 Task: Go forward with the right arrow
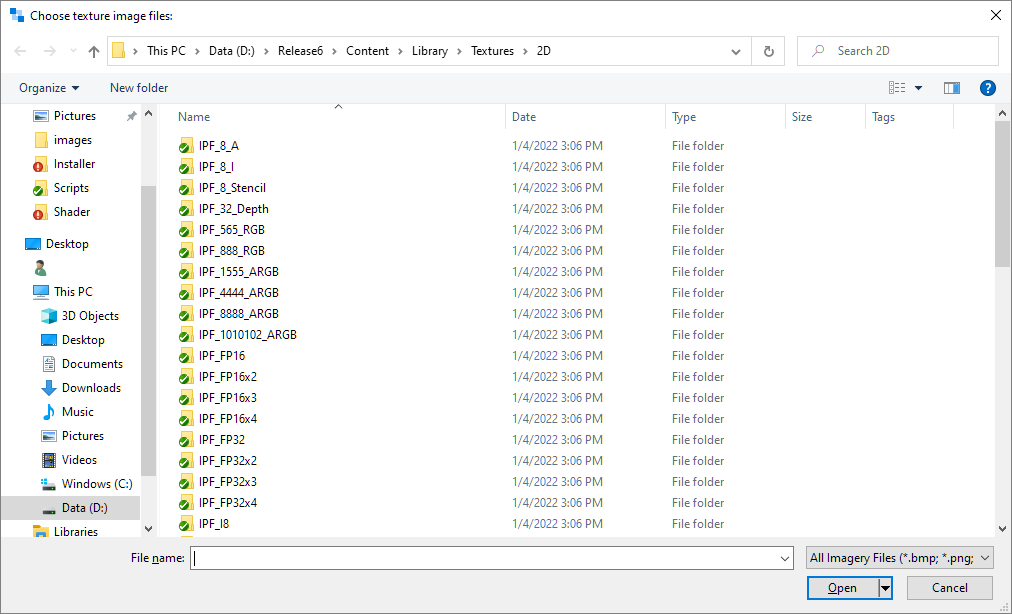pyautogui.click(x=50, y=51)
